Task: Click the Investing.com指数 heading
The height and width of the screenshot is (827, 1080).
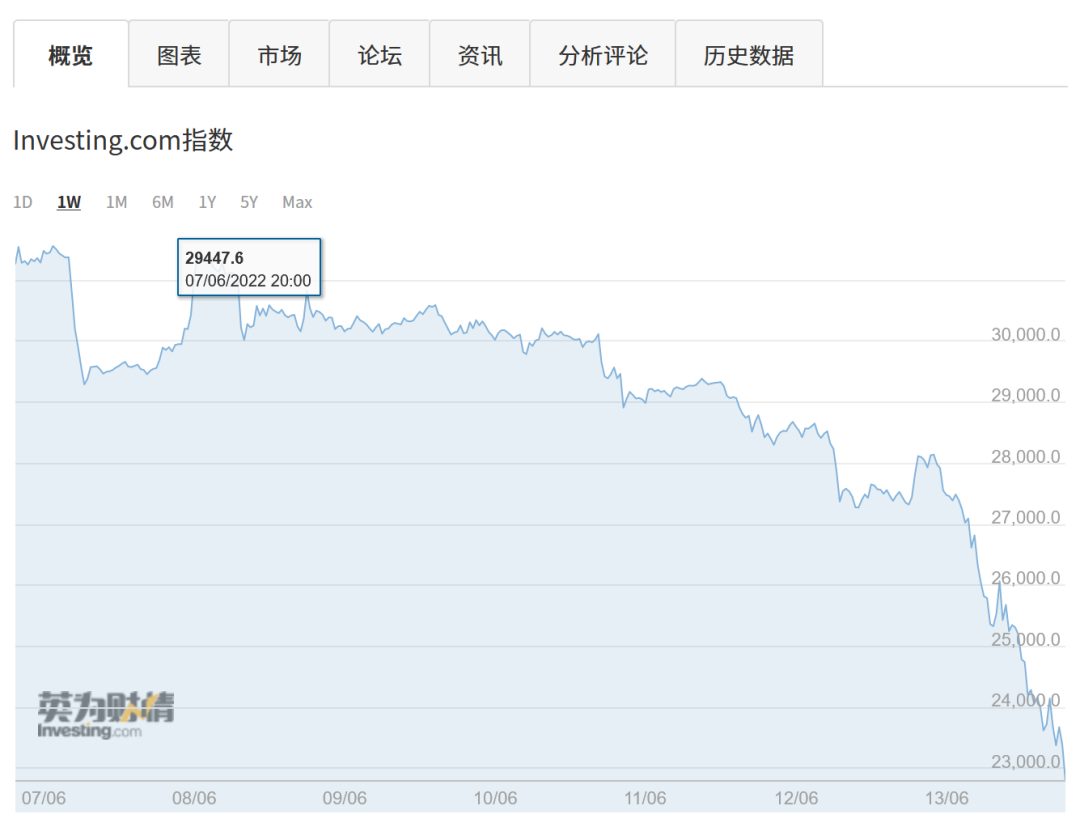Action: click(x=123, y=141)
